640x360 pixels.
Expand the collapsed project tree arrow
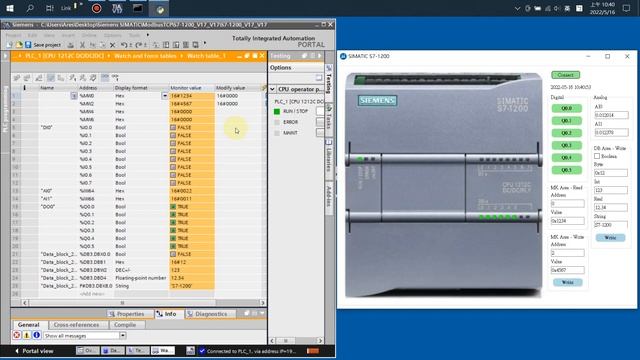point(5,56)
